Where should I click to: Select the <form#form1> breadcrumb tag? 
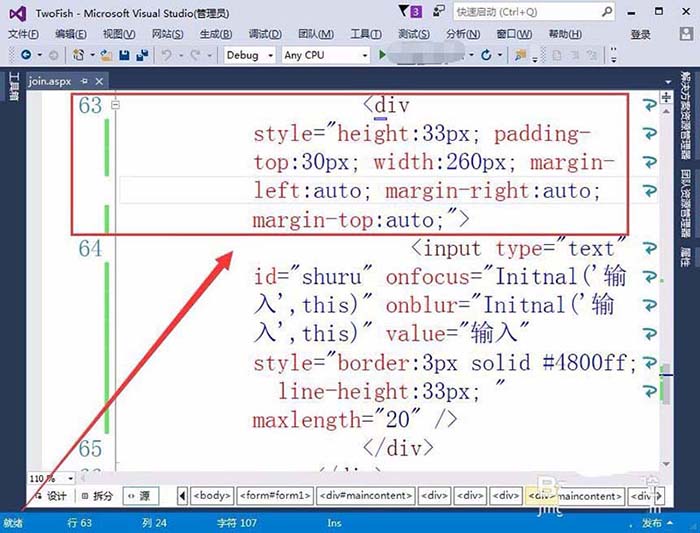pyautogui.click(x=275, y=496)
